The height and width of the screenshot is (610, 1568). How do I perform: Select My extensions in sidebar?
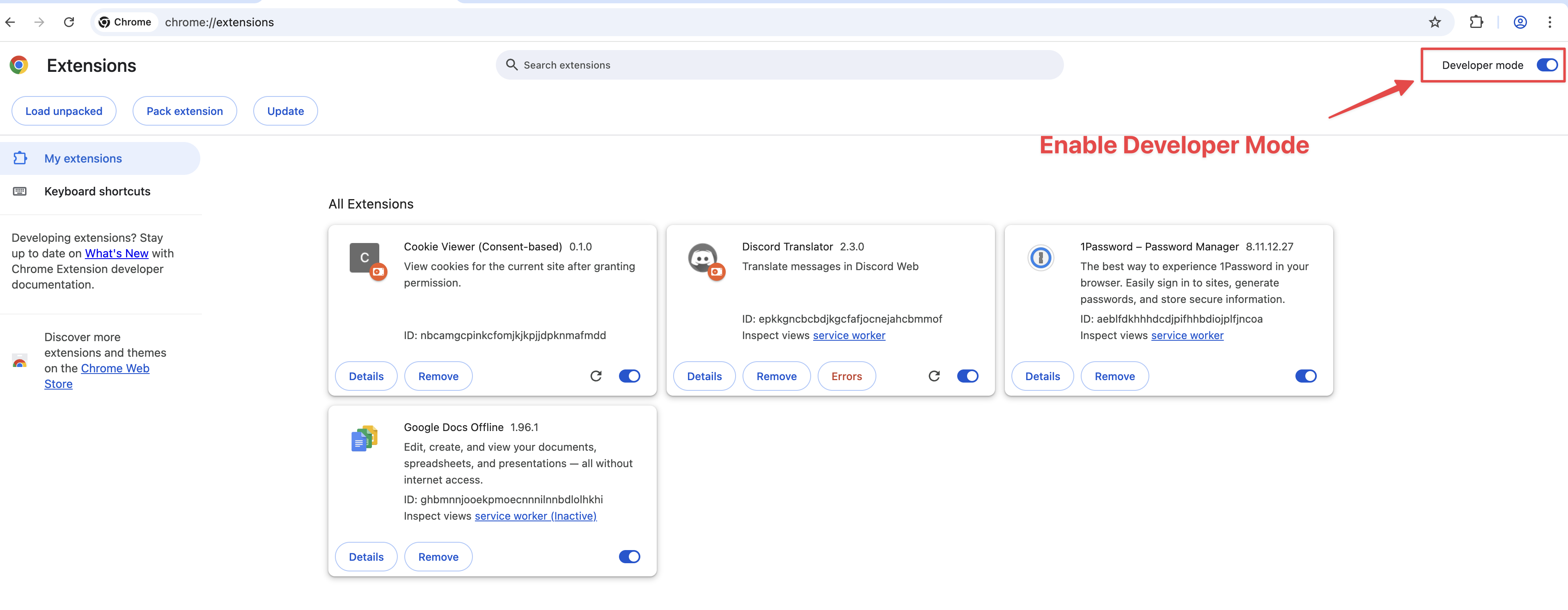coord(83,159)
